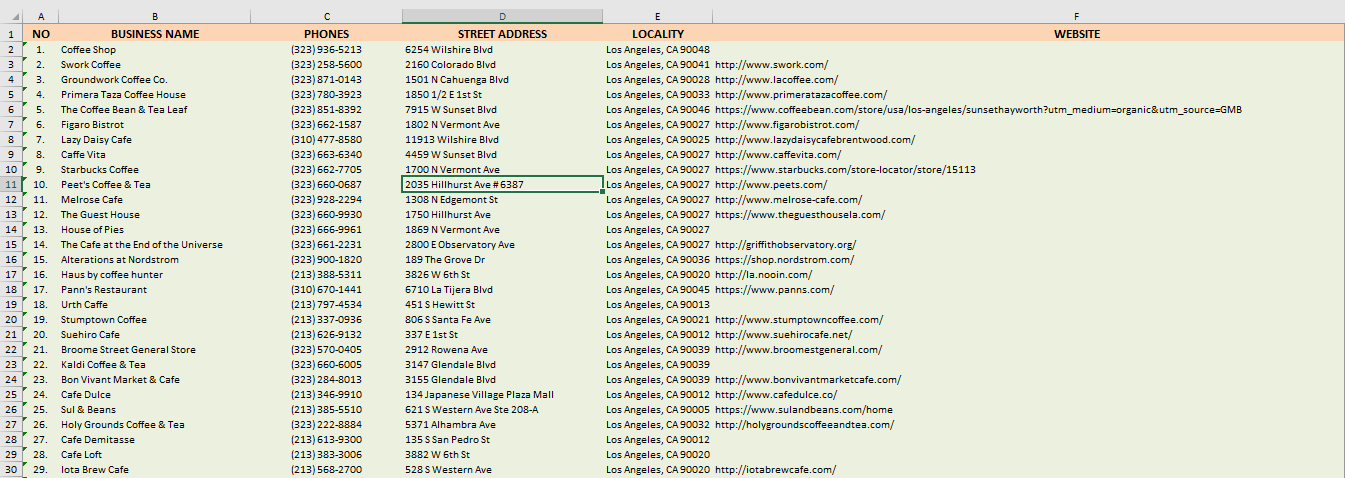
Task: Select the Figaro Bistrot cell
Action: [155, 124]
